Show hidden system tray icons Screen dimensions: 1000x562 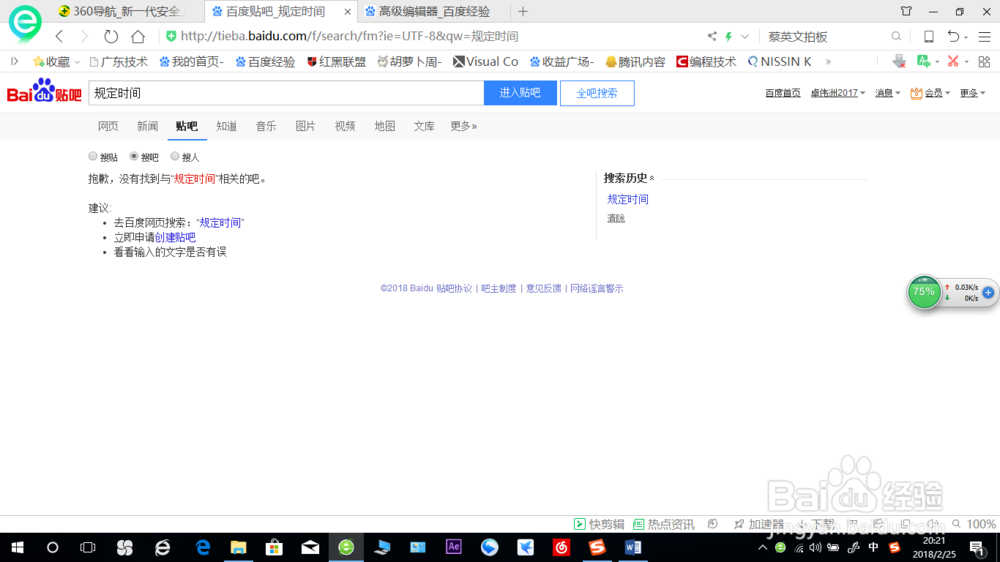762,547
